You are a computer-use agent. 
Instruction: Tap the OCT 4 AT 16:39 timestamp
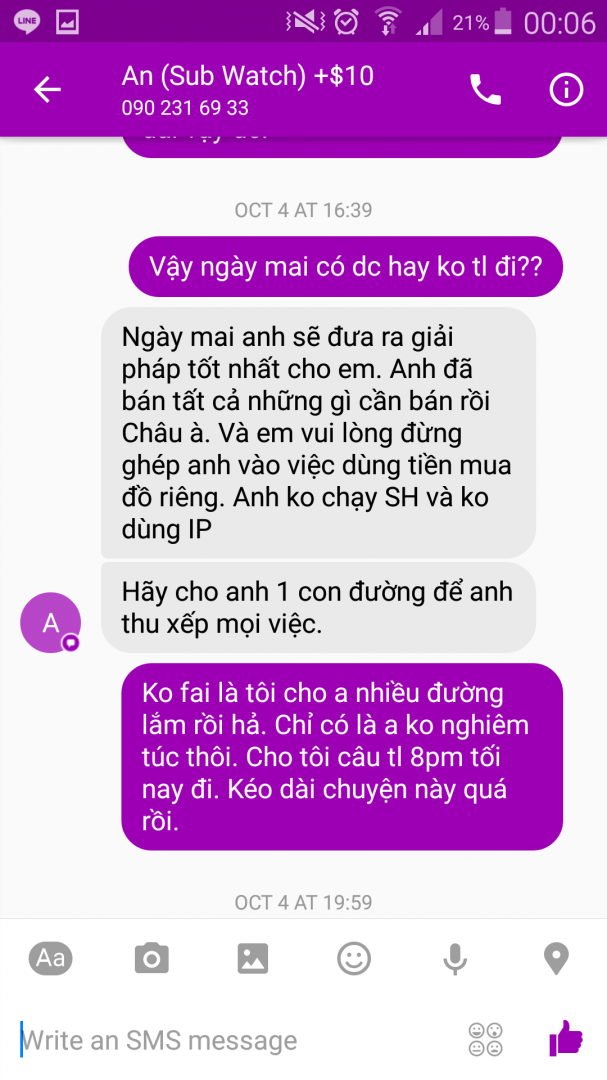point(303,209)
